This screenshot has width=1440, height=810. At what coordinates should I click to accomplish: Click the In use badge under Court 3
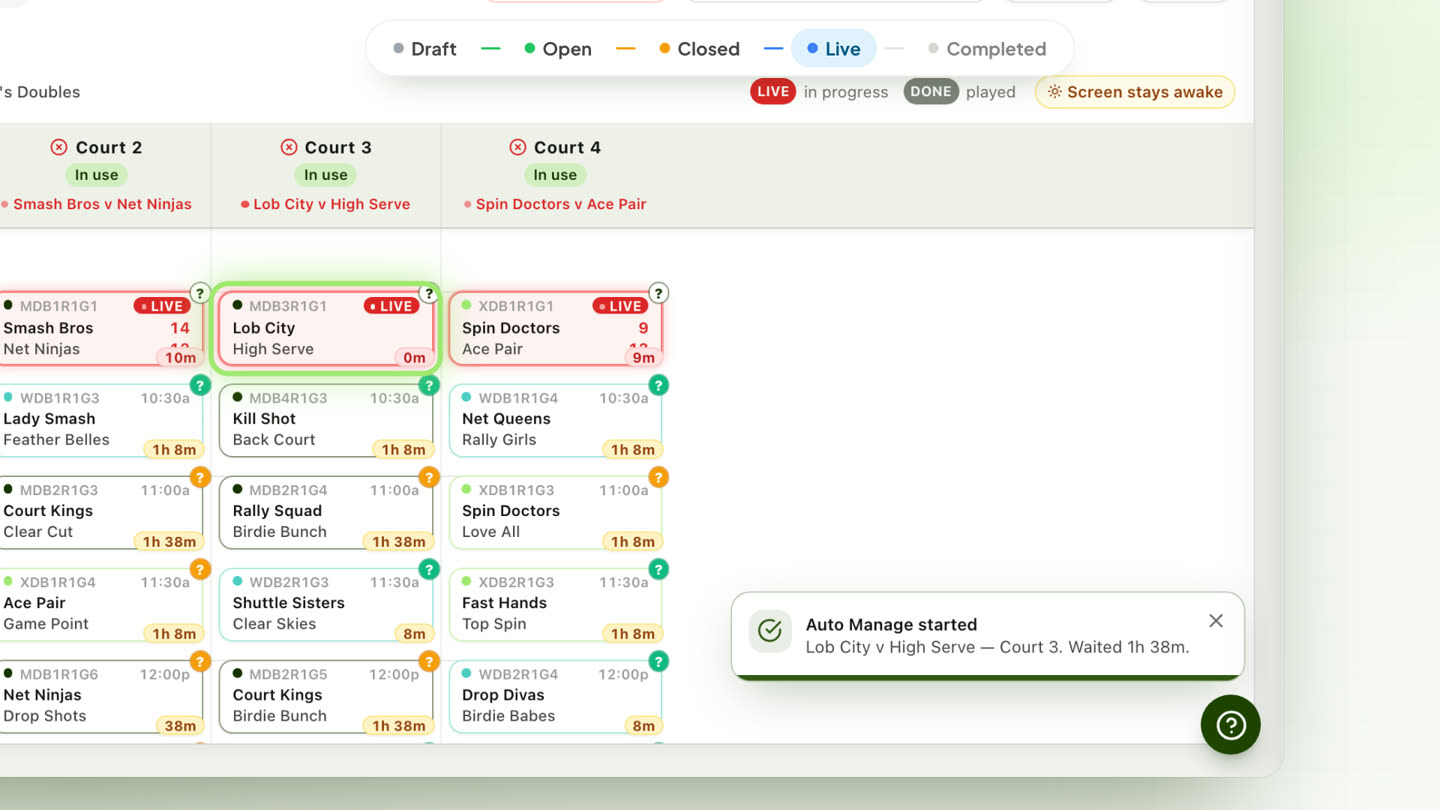[326, 175]
